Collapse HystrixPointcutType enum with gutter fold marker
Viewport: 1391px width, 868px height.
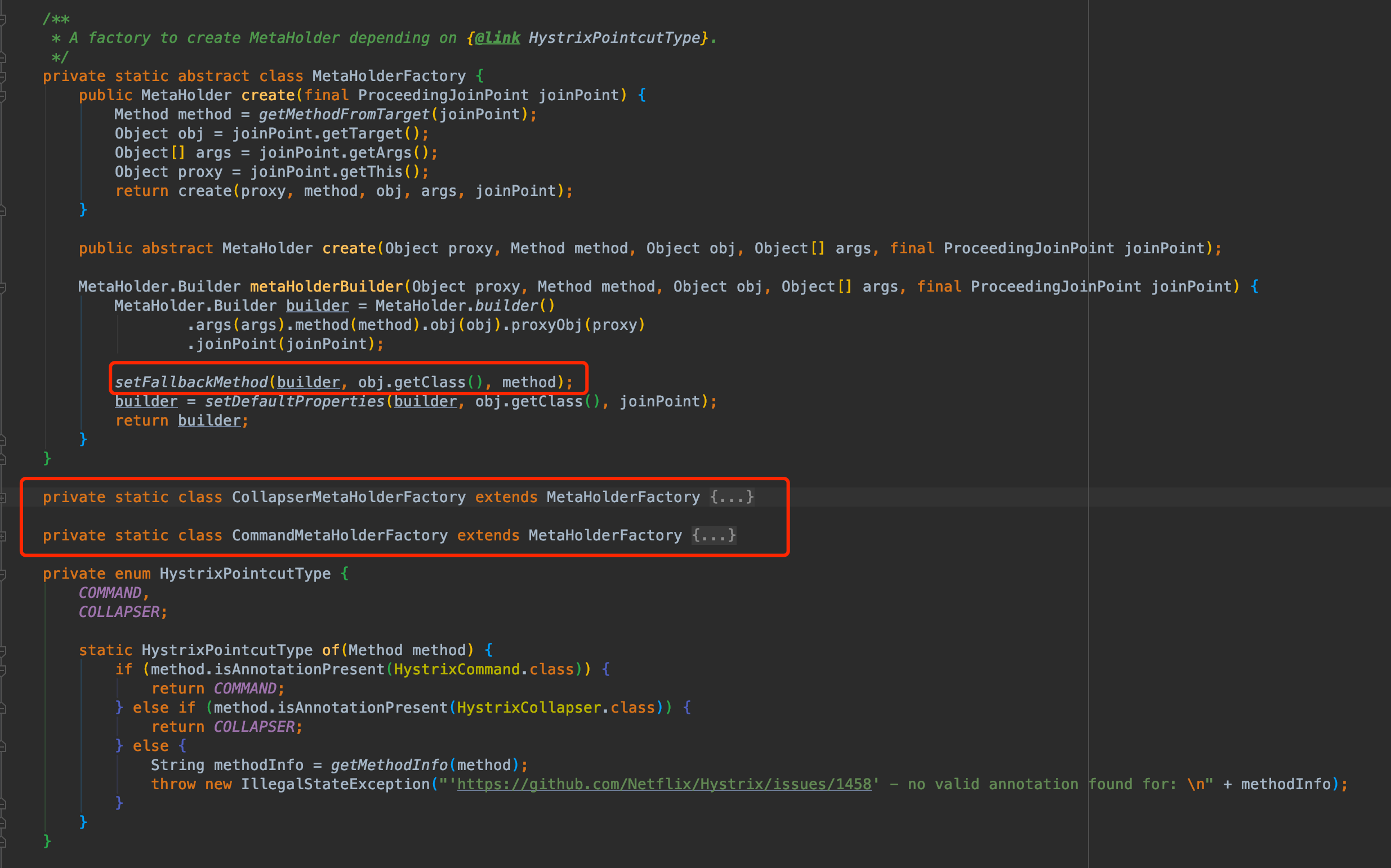(3, 574)
